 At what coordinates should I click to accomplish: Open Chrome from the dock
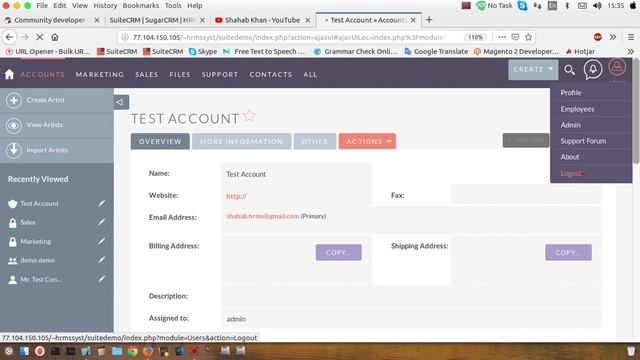click(x=132, y=351)
